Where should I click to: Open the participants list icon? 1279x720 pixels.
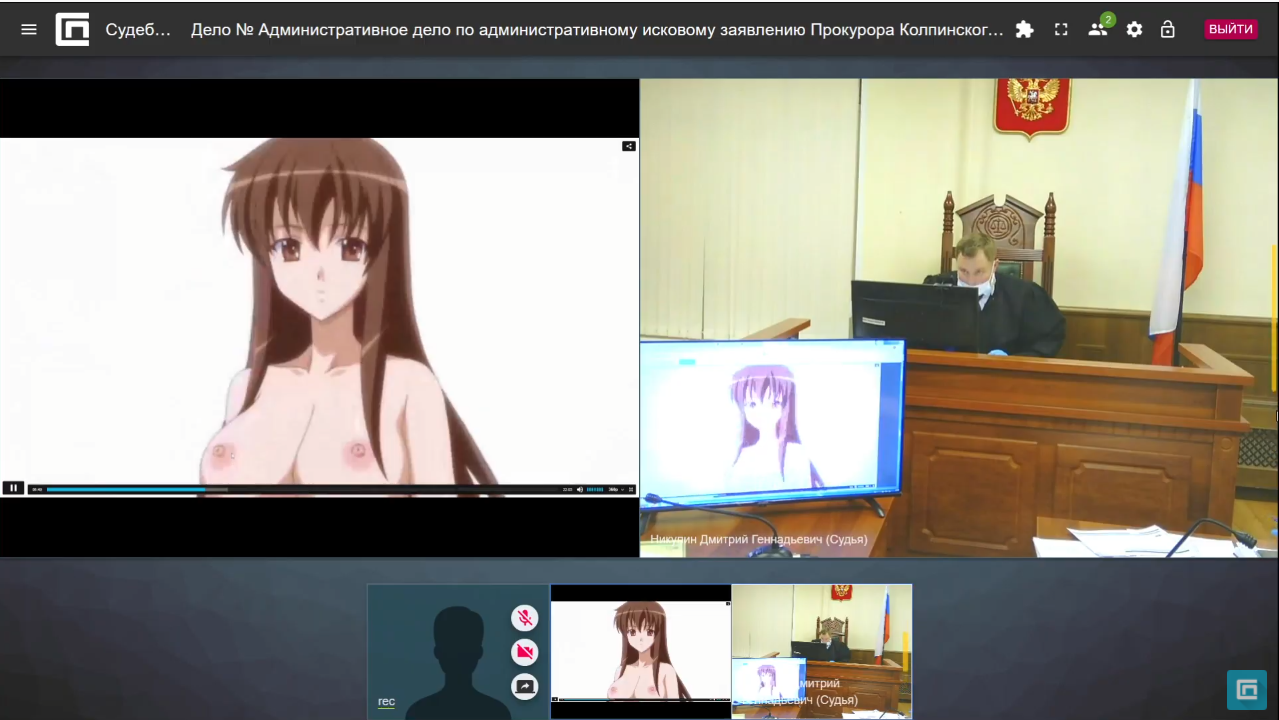click(1098, 29)
